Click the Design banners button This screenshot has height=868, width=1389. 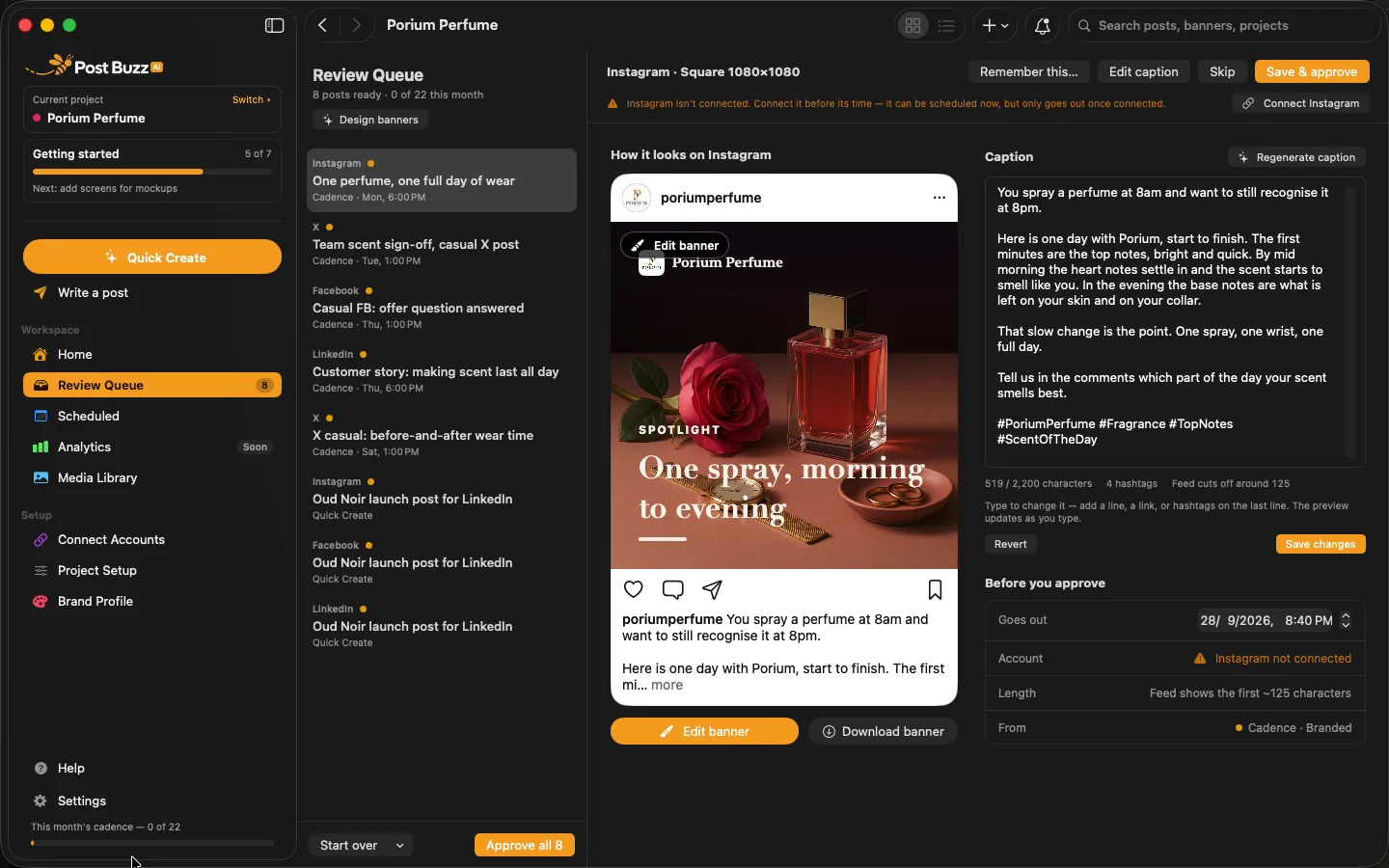(370, 120)
